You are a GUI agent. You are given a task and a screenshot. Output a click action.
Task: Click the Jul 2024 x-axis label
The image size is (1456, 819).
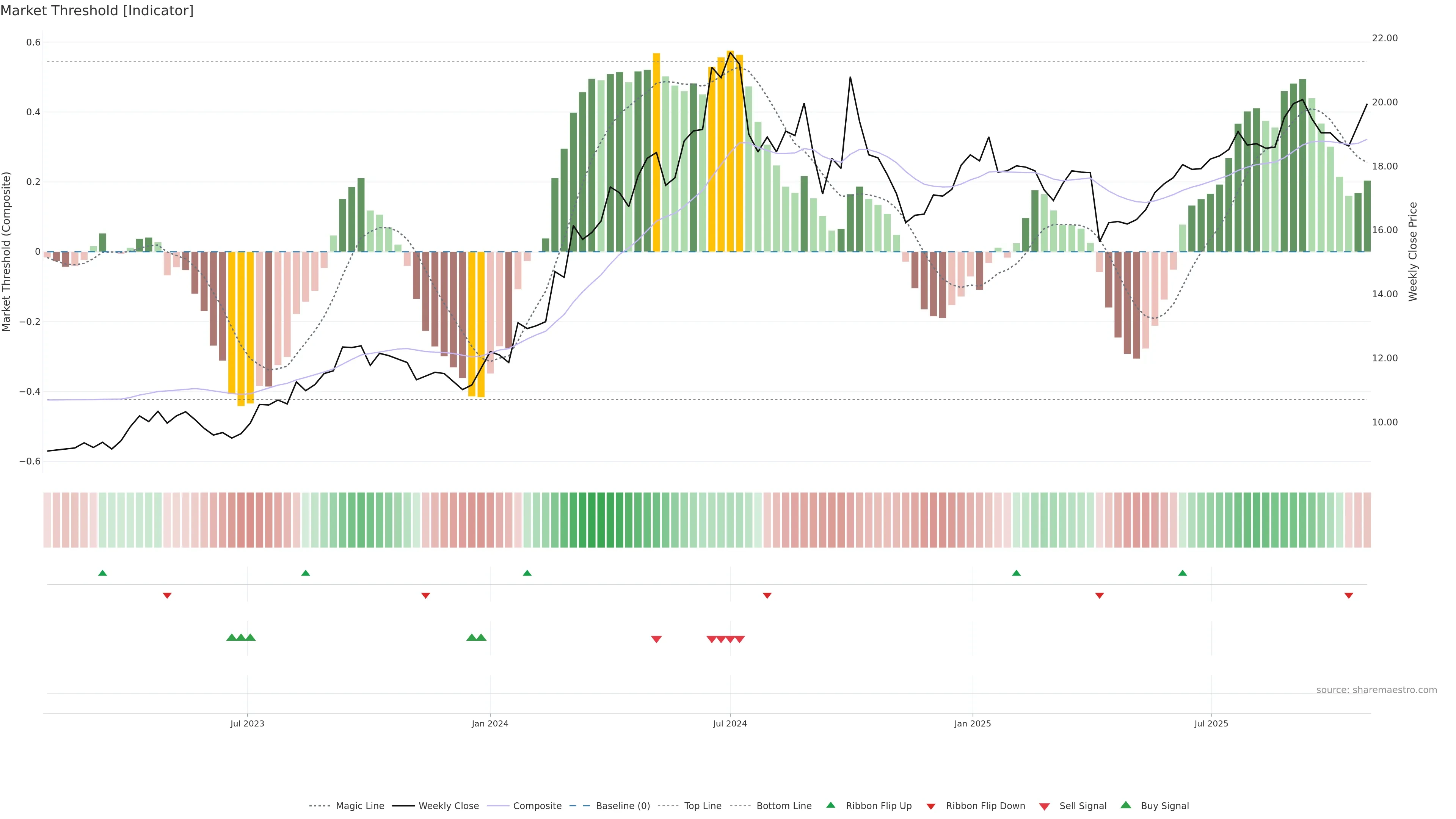coord(730,723)
